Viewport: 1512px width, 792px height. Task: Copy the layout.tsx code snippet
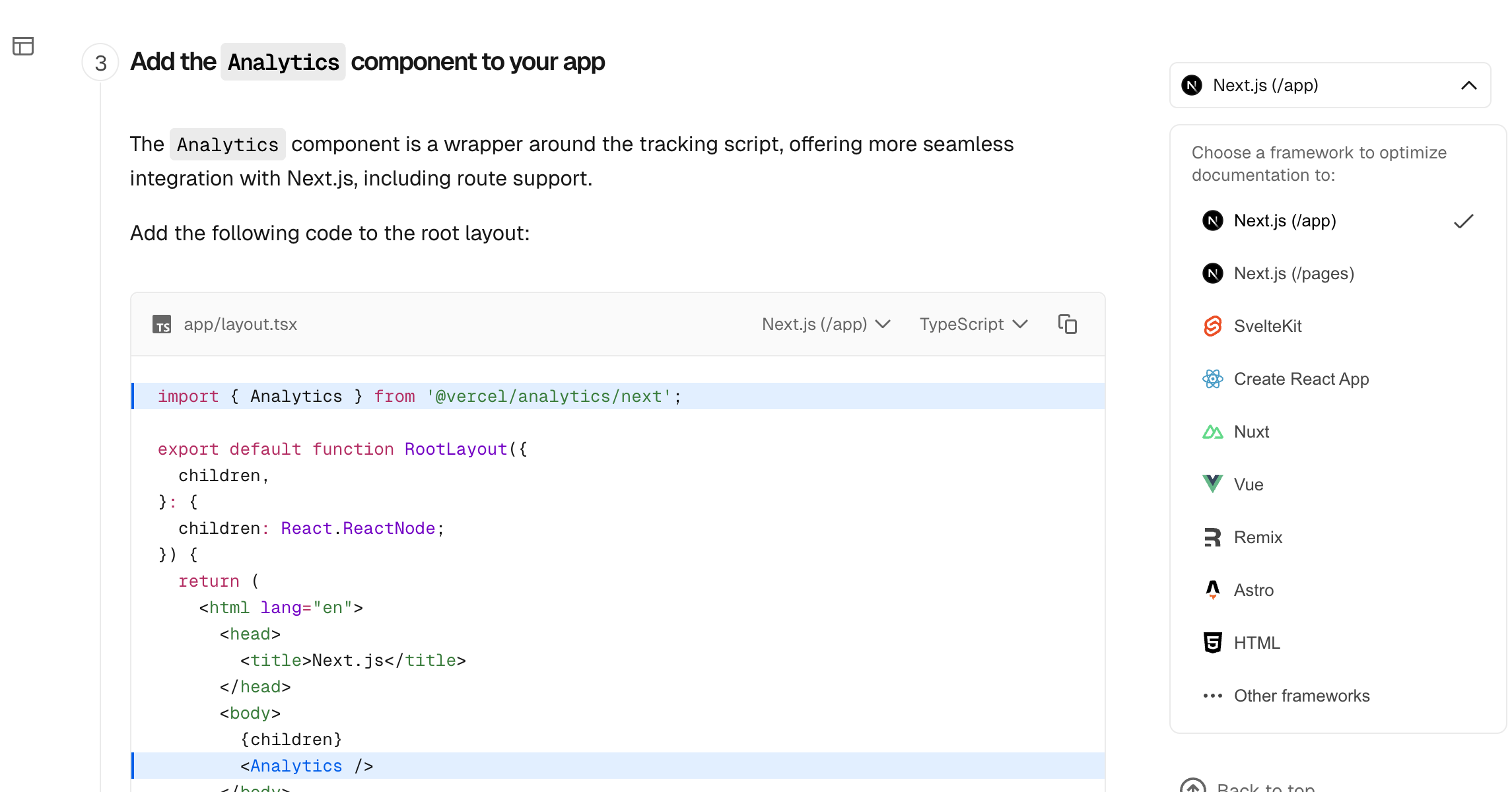pyautogui.click(x=1067, y=324)
